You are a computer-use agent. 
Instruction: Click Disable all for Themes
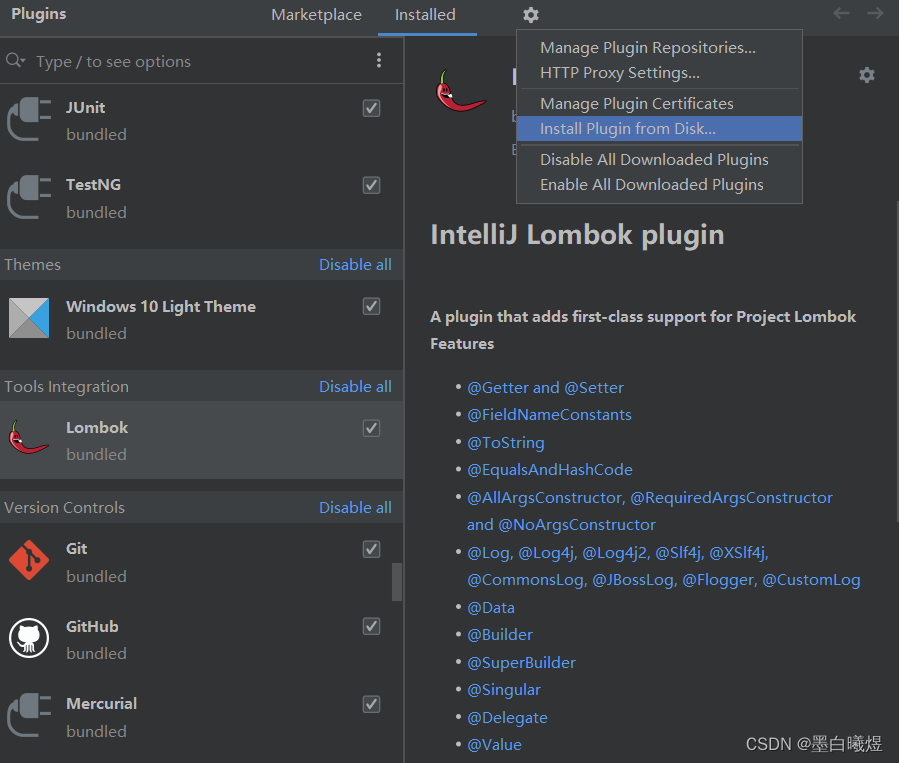[x=355, y=265]
